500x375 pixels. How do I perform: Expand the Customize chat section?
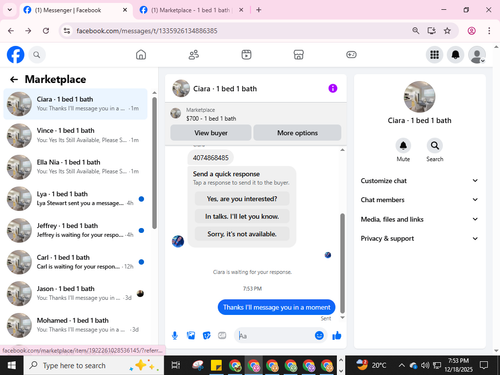[x=419, y=181]
